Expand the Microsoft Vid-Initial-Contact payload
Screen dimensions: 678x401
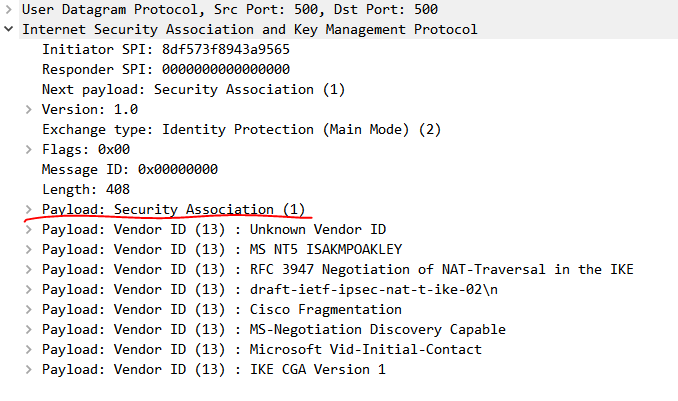point(29,350)
